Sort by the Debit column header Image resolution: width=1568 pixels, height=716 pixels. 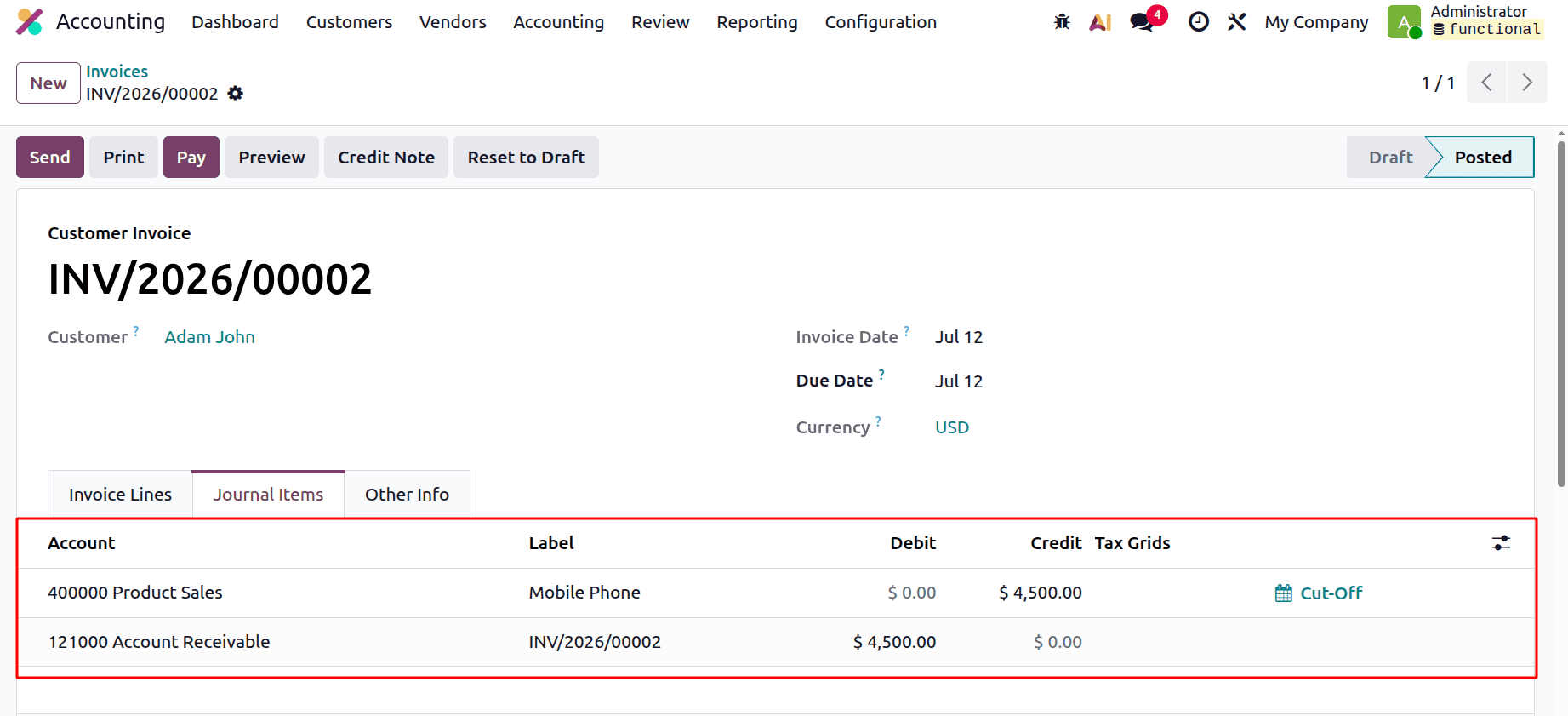point(913,543)
